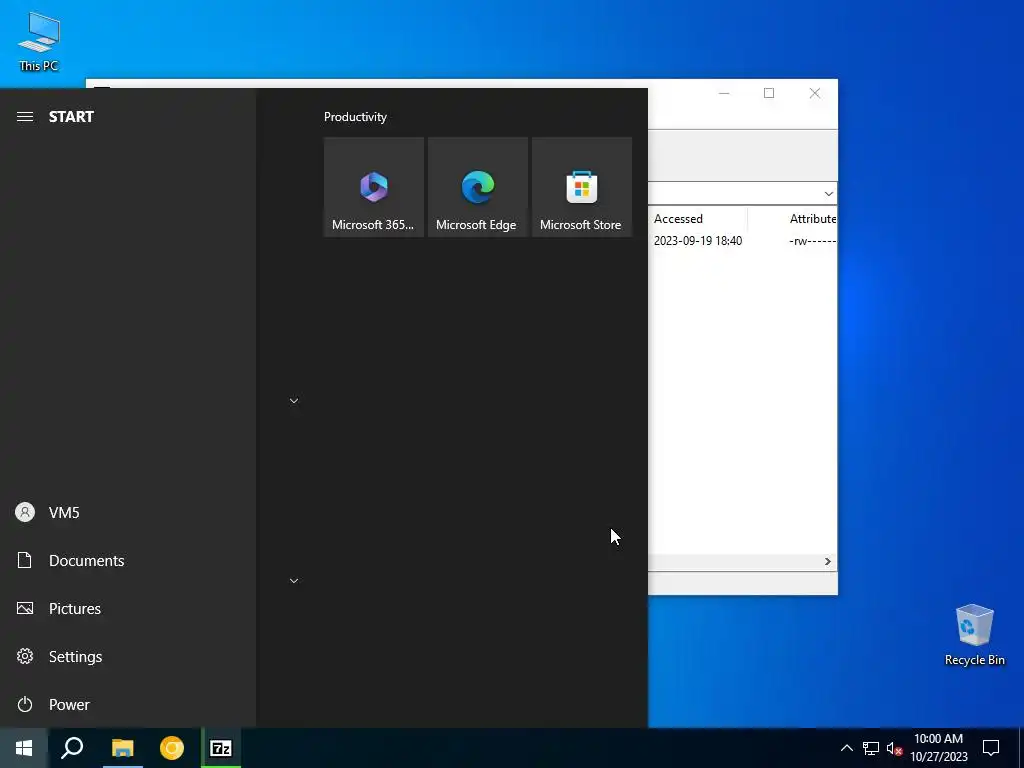Open the network status tray icon
Screen dimensions: 1024x768
(x=871, y=748)
